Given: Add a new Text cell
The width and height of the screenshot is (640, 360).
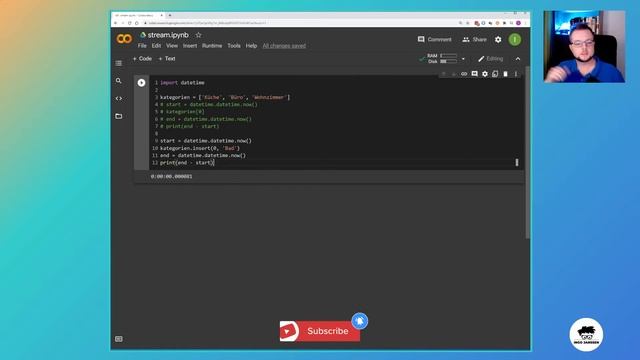Looking at the screenshot, I should [167, 59].
